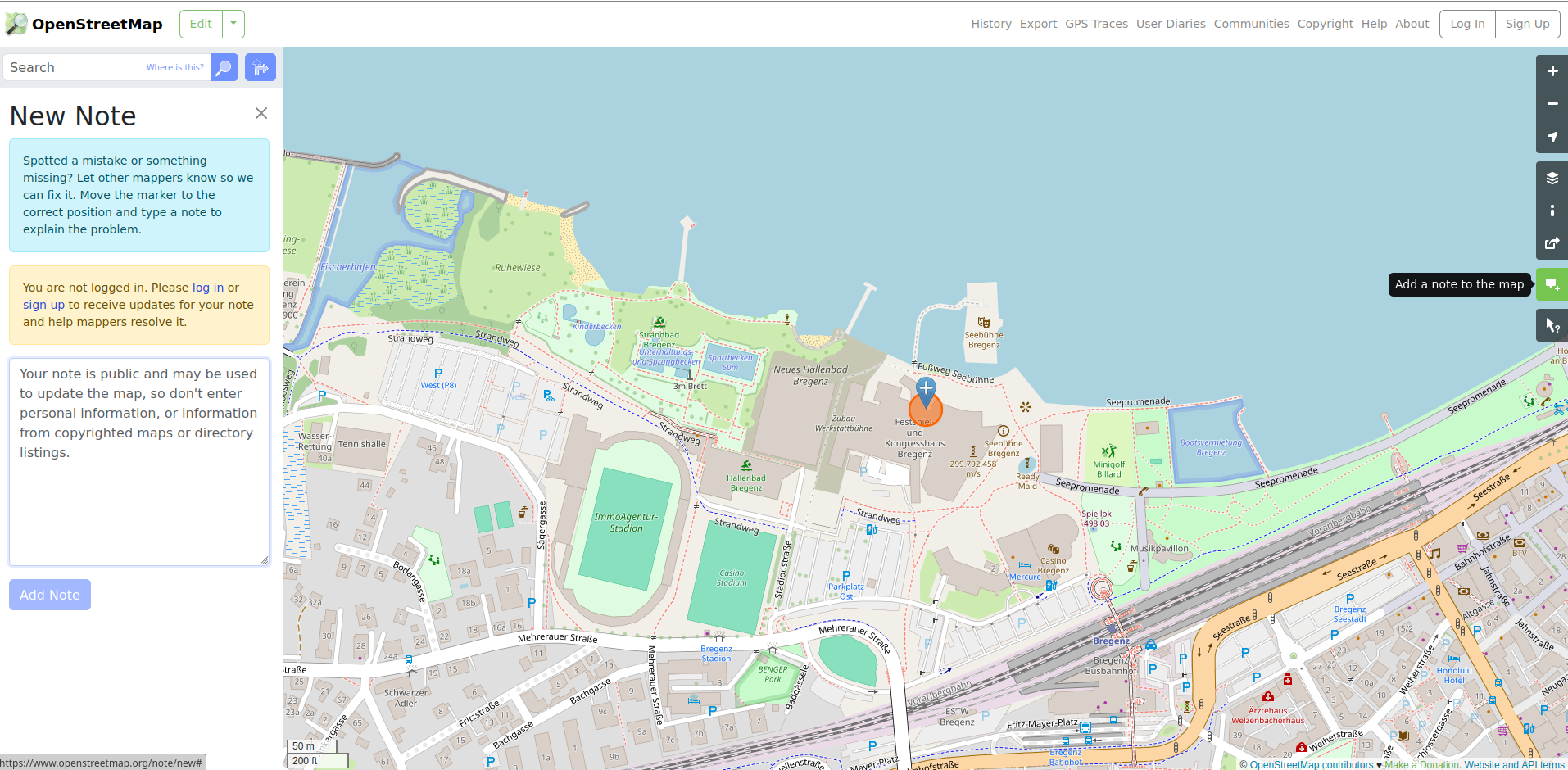Click the Seebühne Bregenz theatre icon

(984, 323)
